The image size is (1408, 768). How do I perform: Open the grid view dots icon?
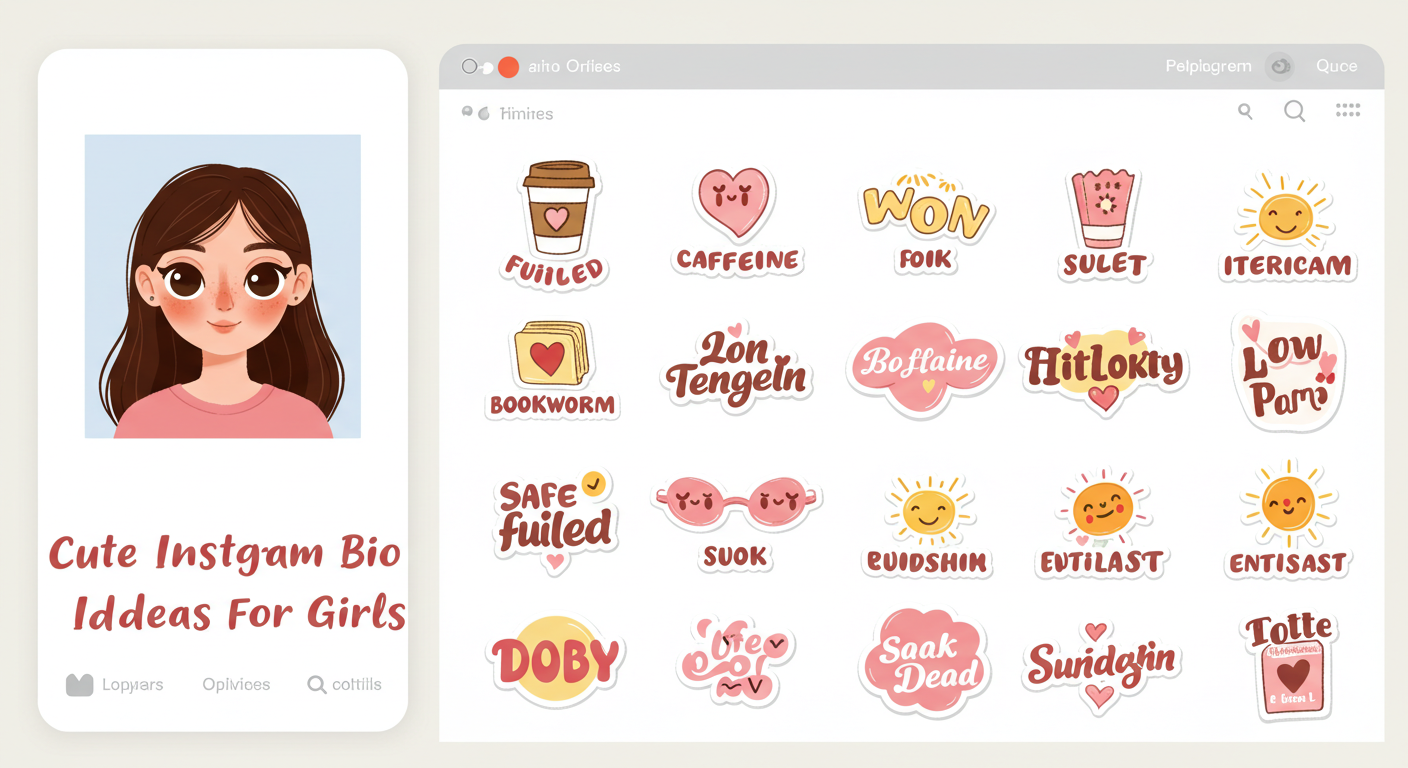tap(1348, 111)
